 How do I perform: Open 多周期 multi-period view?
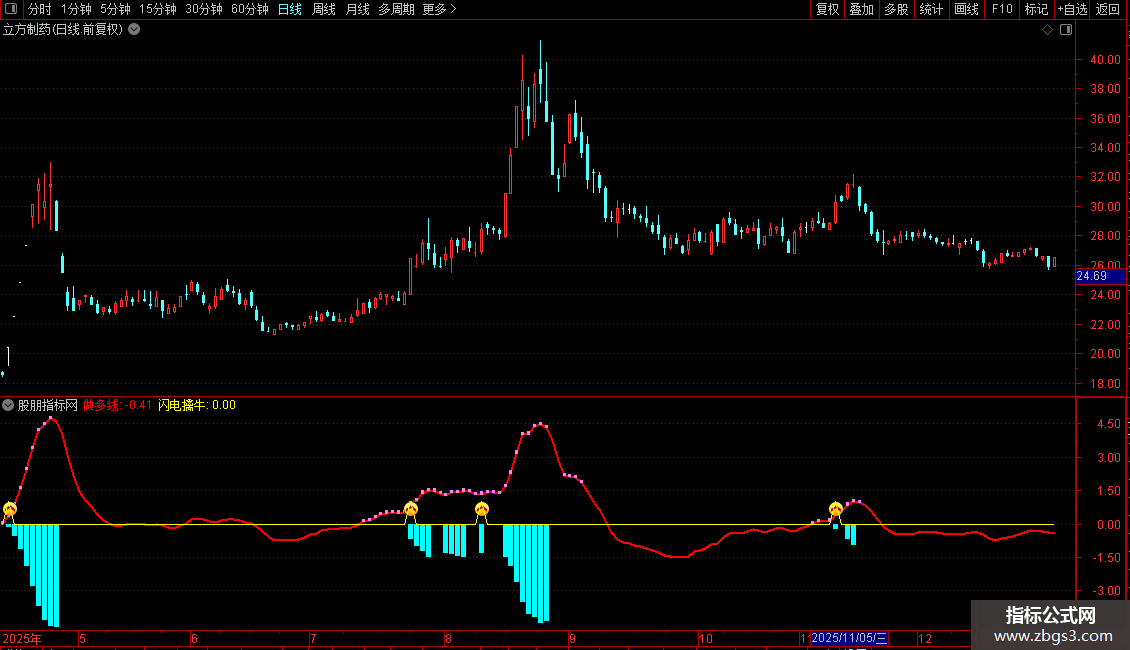396,9
